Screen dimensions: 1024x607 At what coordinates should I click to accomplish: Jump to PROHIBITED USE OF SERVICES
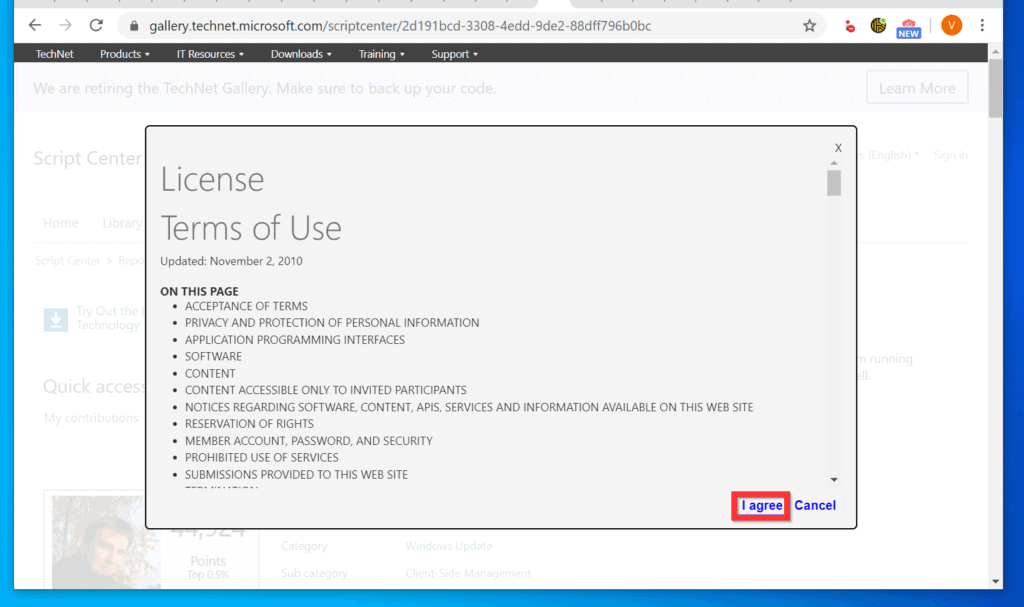[x=261, y=457]
